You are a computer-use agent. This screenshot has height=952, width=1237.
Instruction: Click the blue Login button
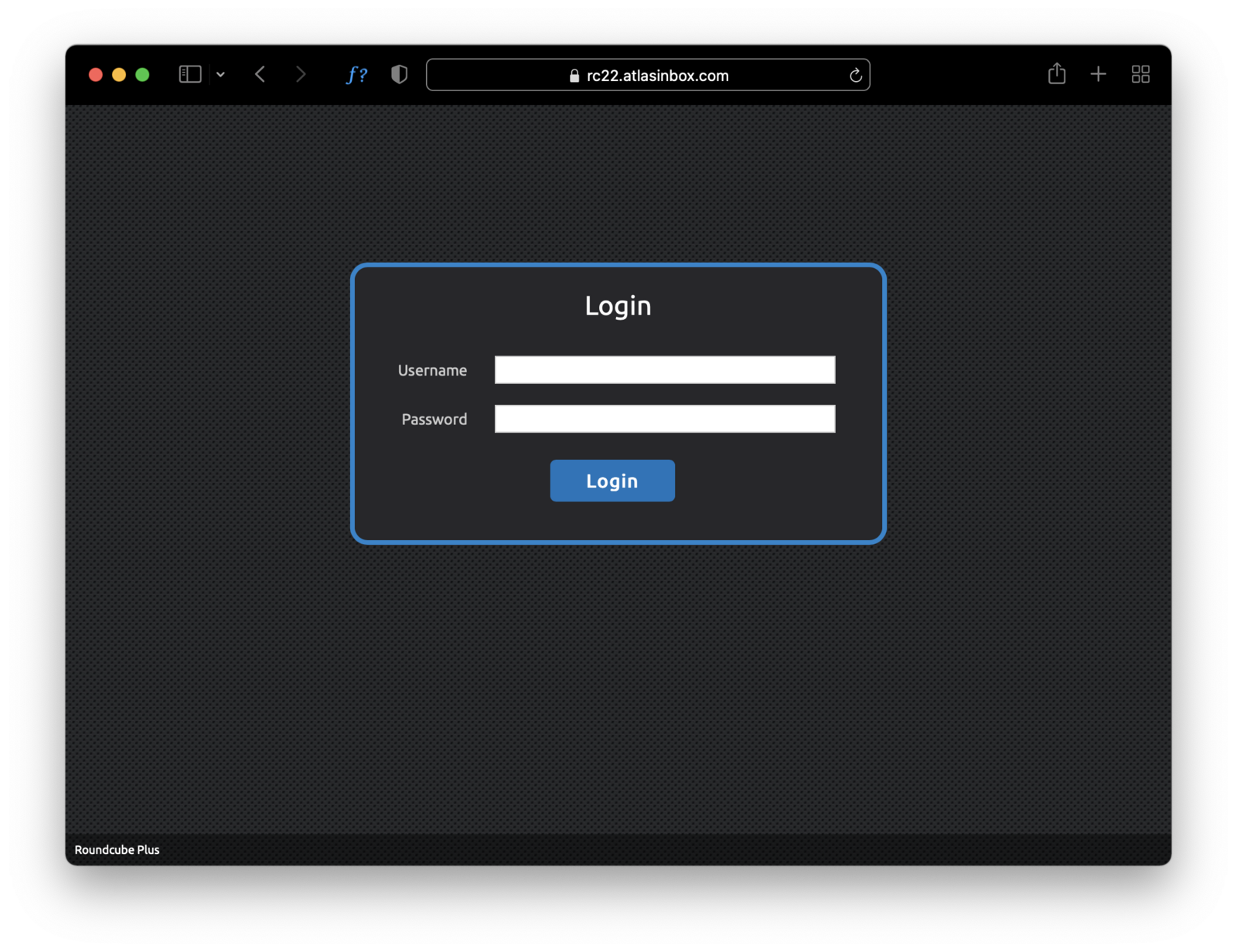612,481
